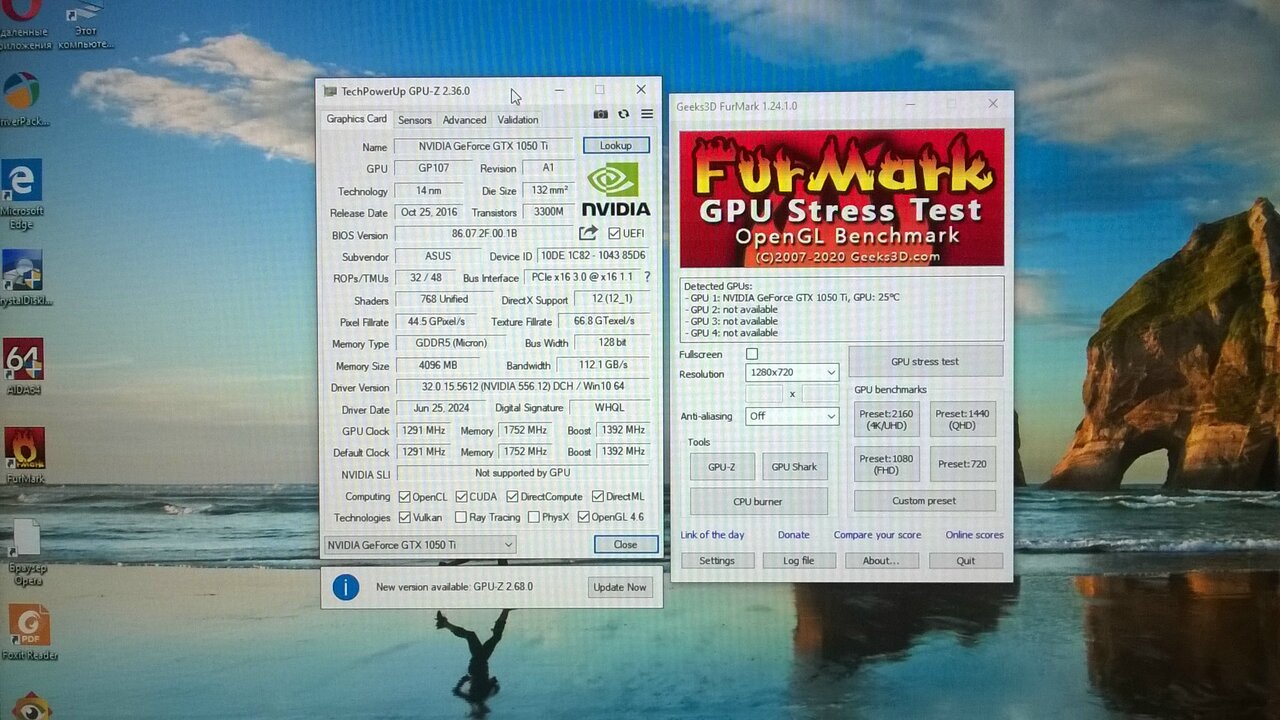The width and height of the screenshot is (1280, 720).
Task: Switch to the Sensors tab
Action: [x=414, y=120]
